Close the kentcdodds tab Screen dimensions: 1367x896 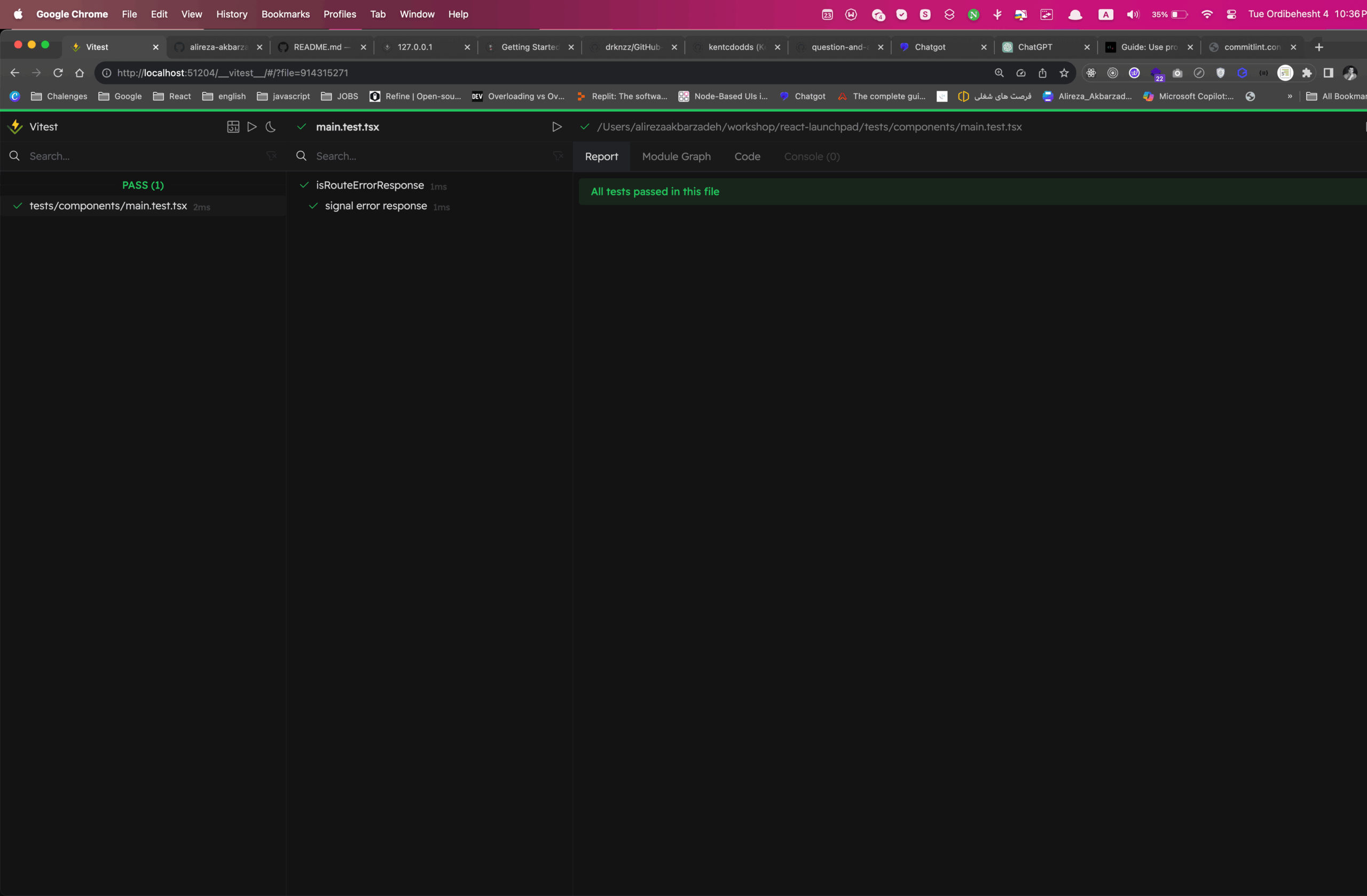click(x=777, y=47)
